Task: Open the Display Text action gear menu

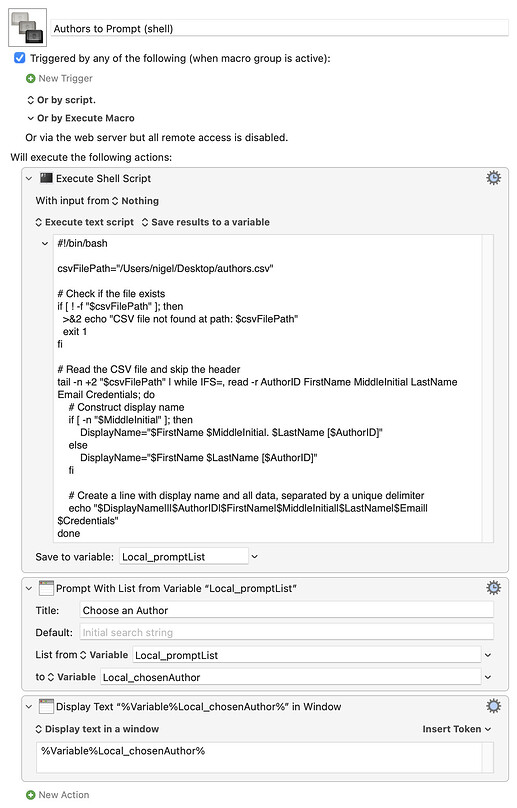Action: [x=493, y=706]
